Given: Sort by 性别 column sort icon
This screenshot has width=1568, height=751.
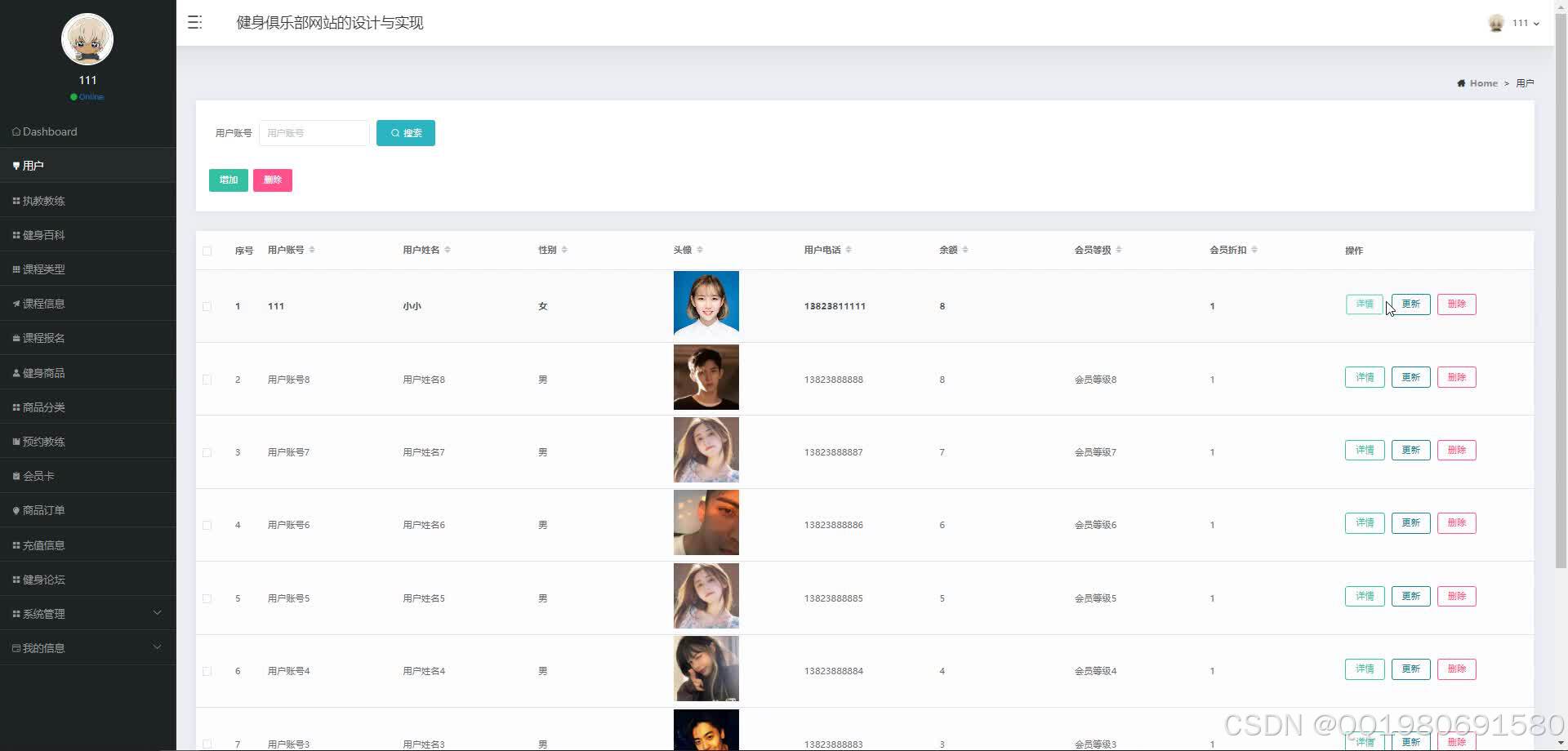Looking at the screenshot, I should pos(564,250).
